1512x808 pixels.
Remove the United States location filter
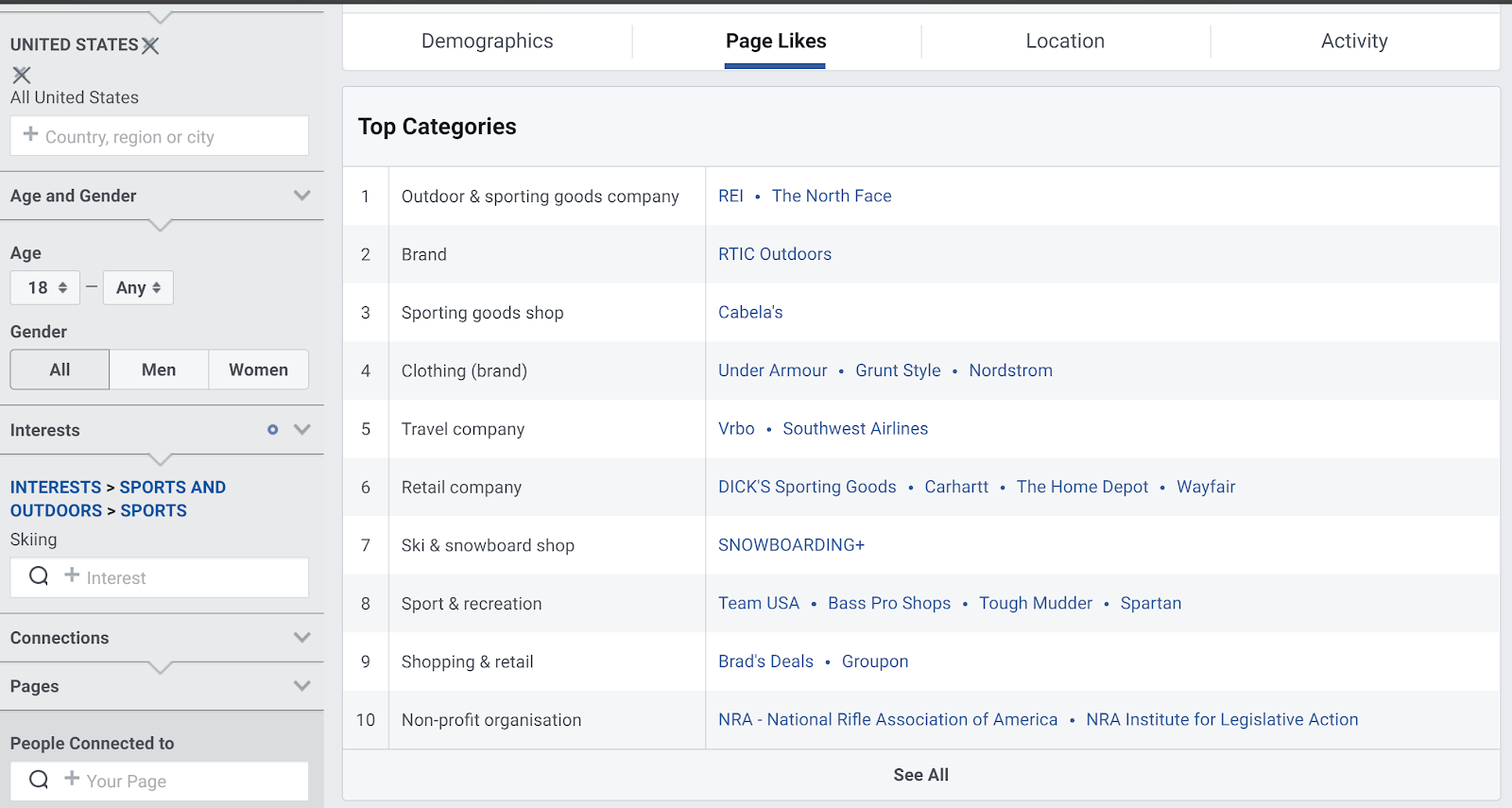pos(150,45)
